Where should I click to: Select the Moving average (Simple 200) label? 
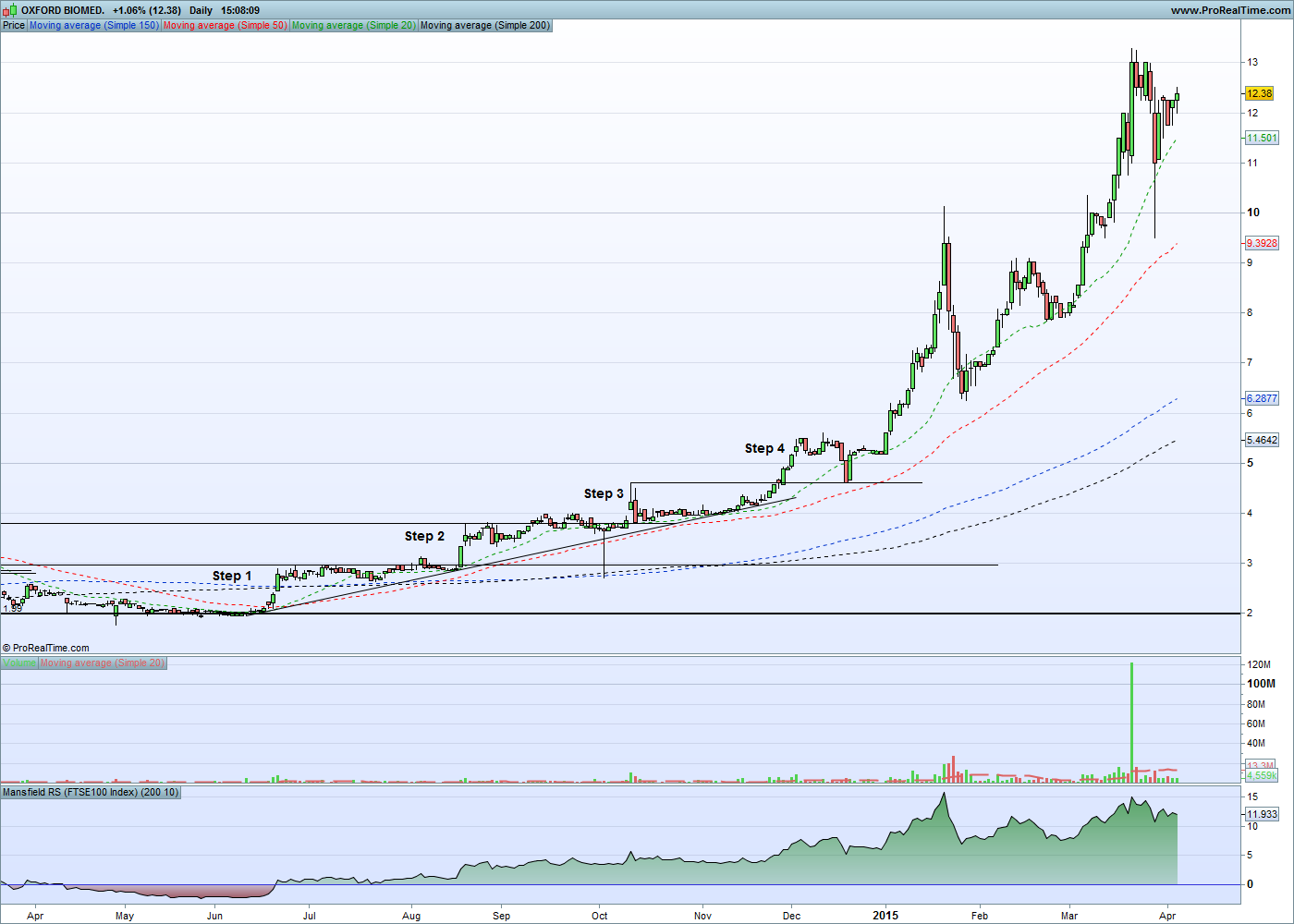click(x=485, y=25)
